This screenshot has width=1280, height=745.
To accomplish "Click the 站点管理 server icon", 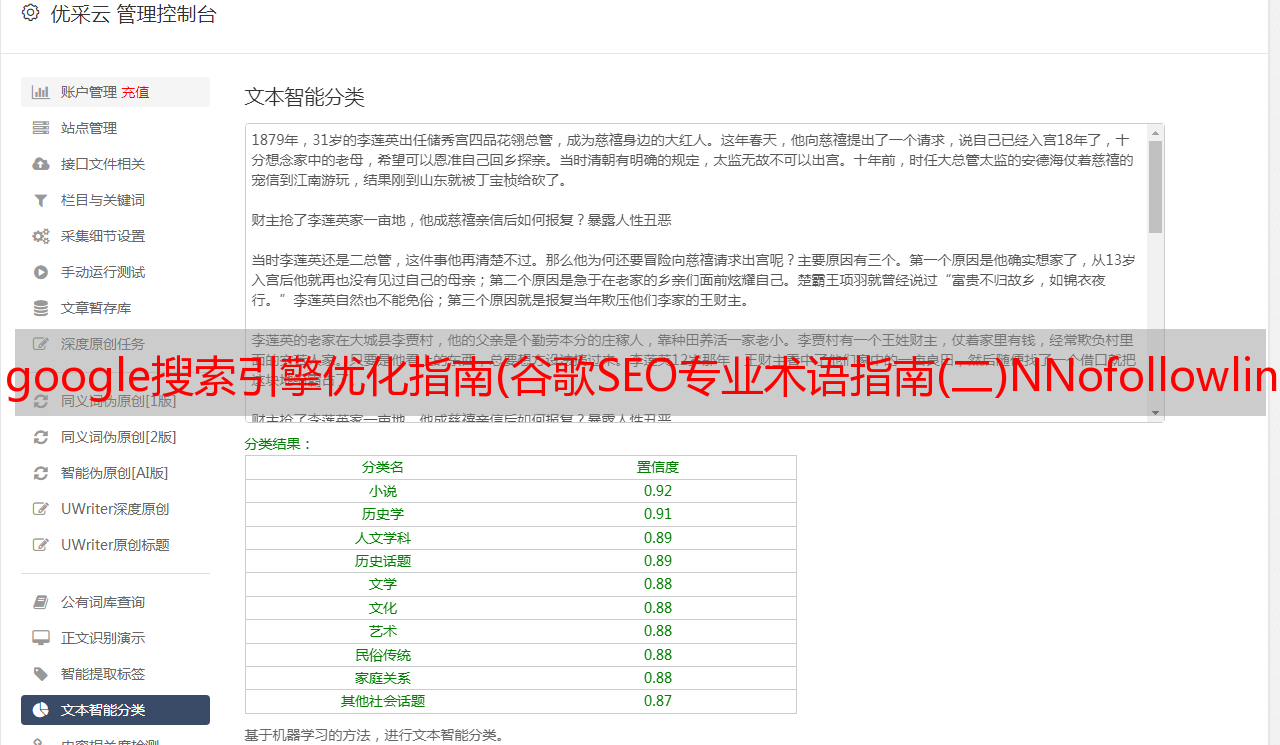I will click(x=40, y=128).
